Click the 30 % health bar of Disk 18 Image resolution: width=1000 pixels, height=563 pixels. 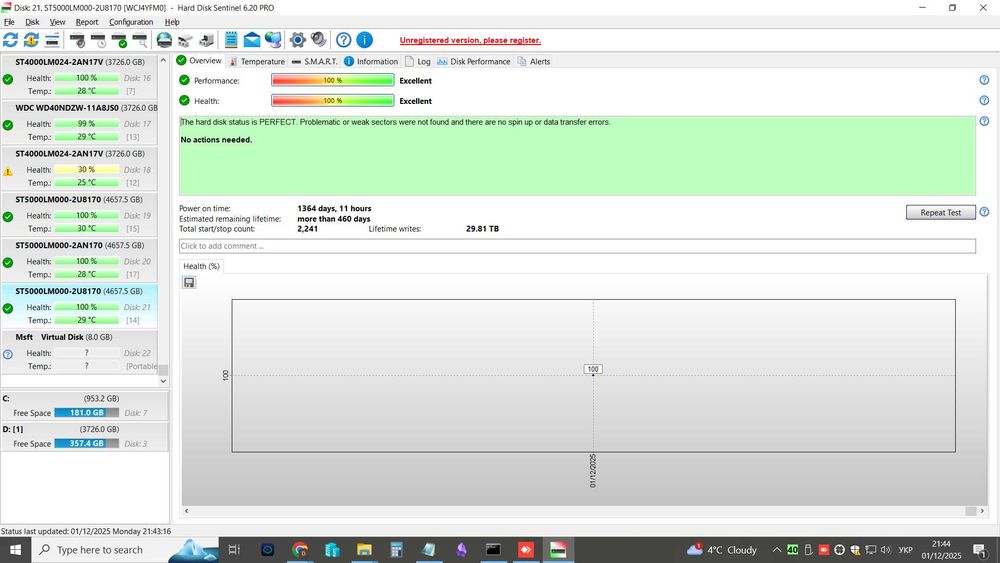[87, 170]
